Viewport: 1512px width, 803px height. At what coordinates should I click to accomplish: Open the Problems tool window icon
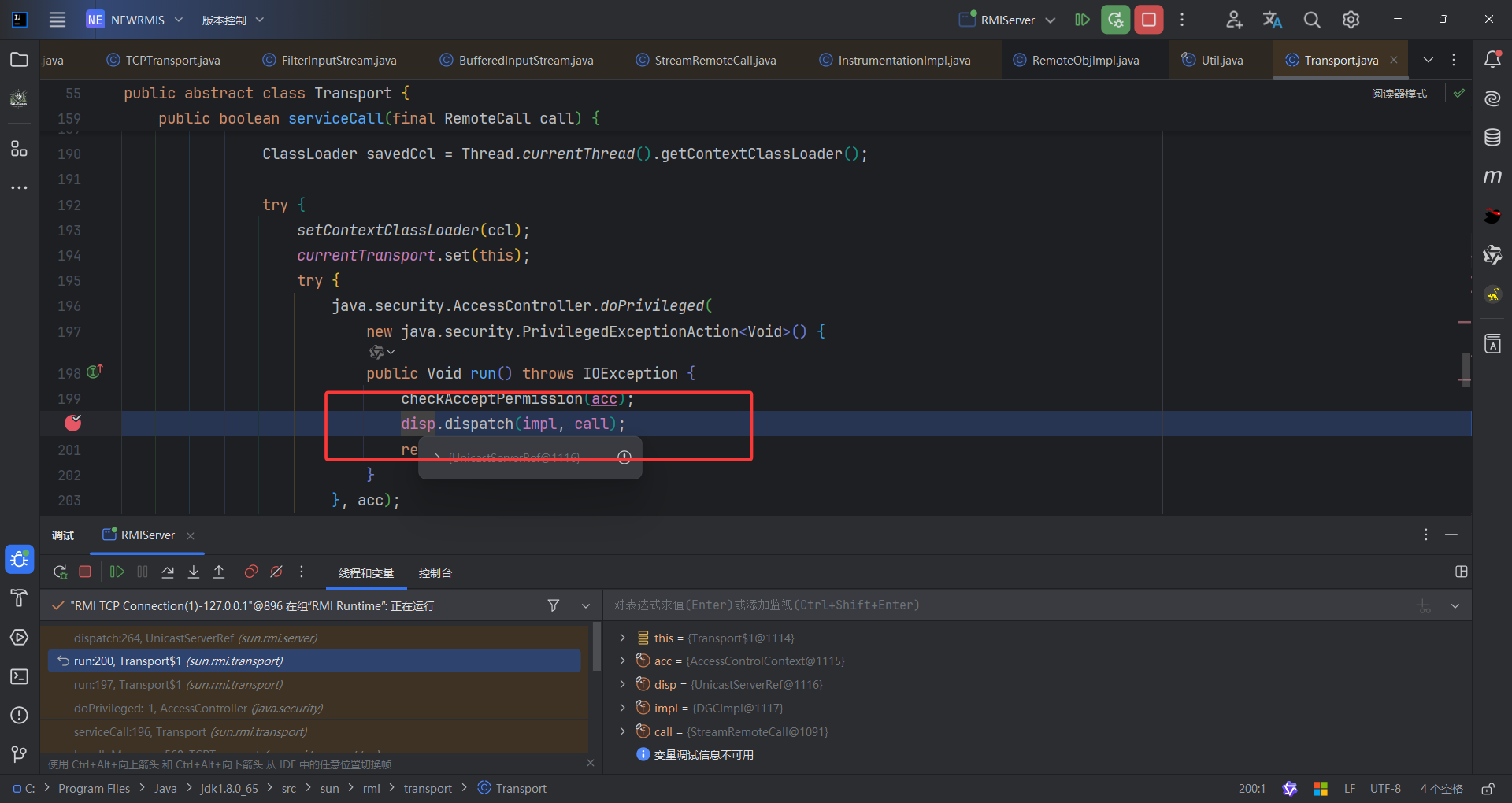[19, 715]
